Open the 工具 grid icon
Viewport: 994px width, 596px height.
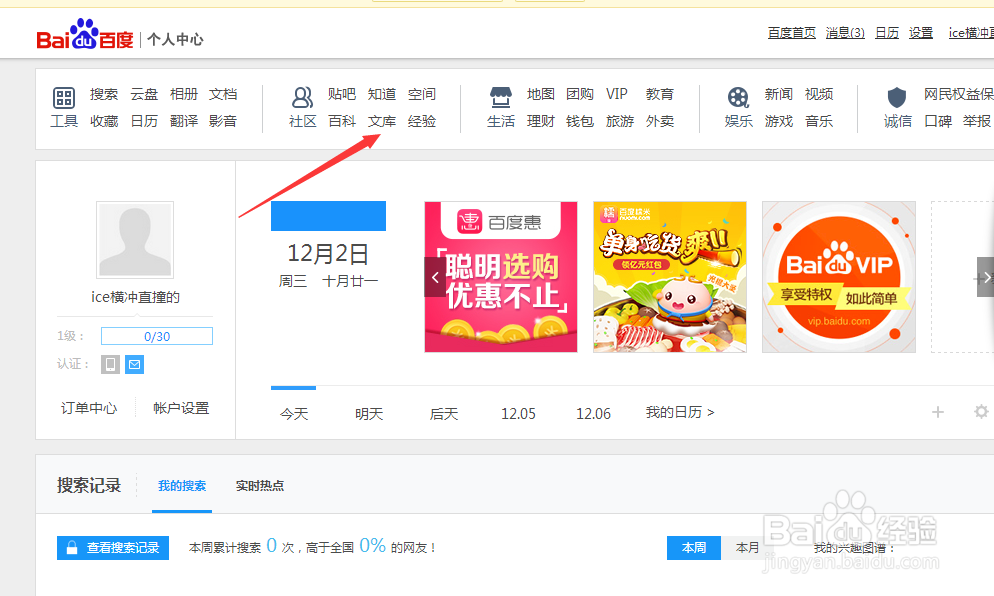[x=63, y=98]
